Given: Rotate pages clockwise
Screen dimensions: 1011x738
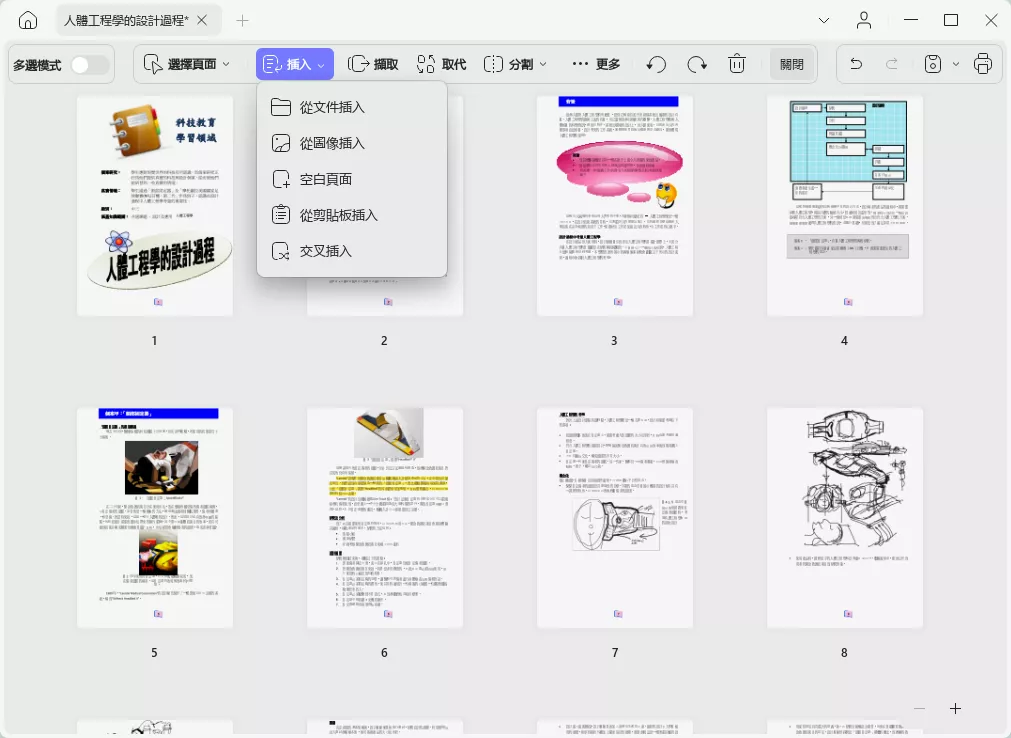Looking at the screenshot, I should tap(697, 64).
